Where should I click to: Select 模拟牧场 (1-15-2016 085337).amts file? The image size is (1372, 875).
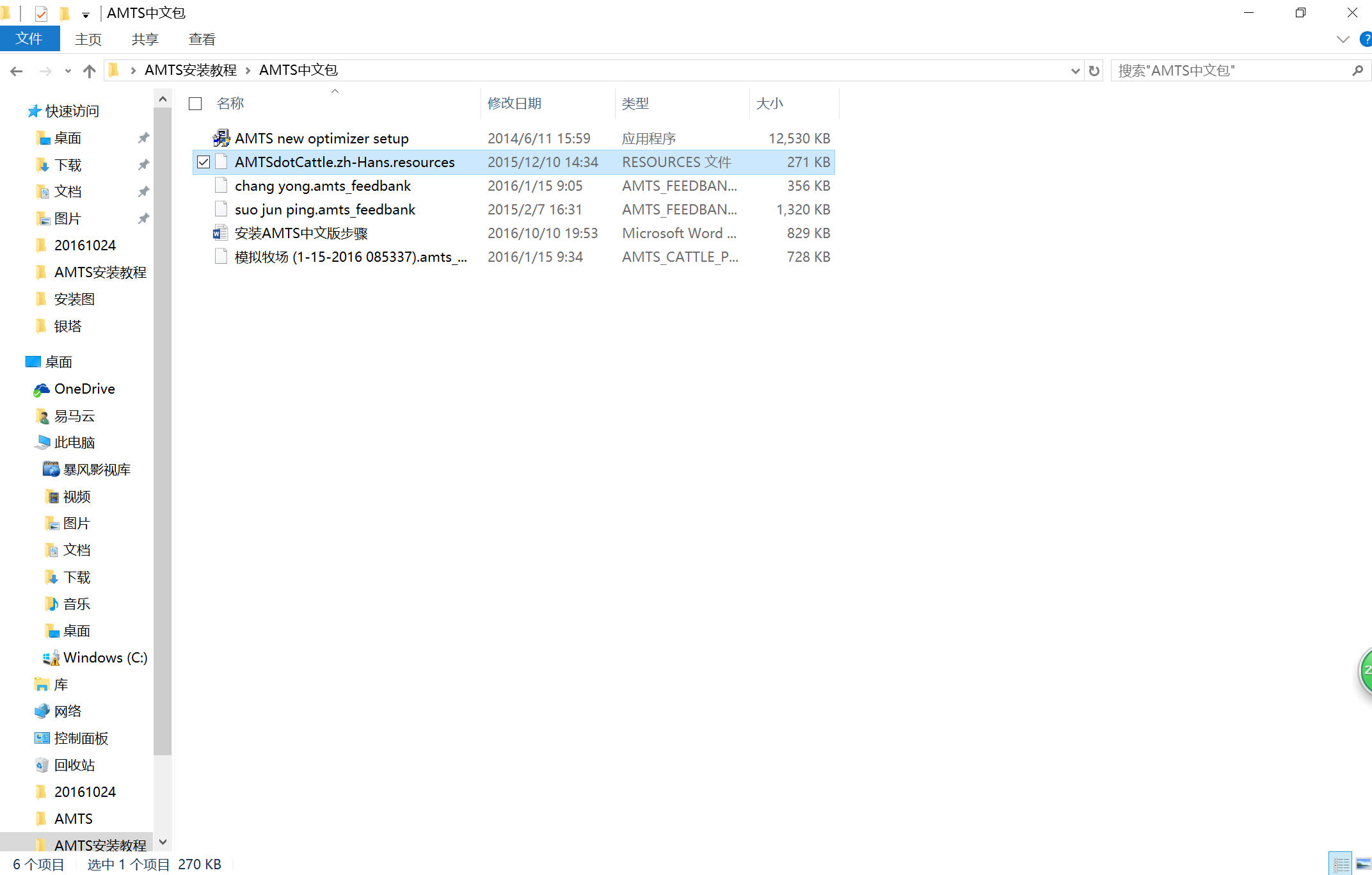(351, 257)
